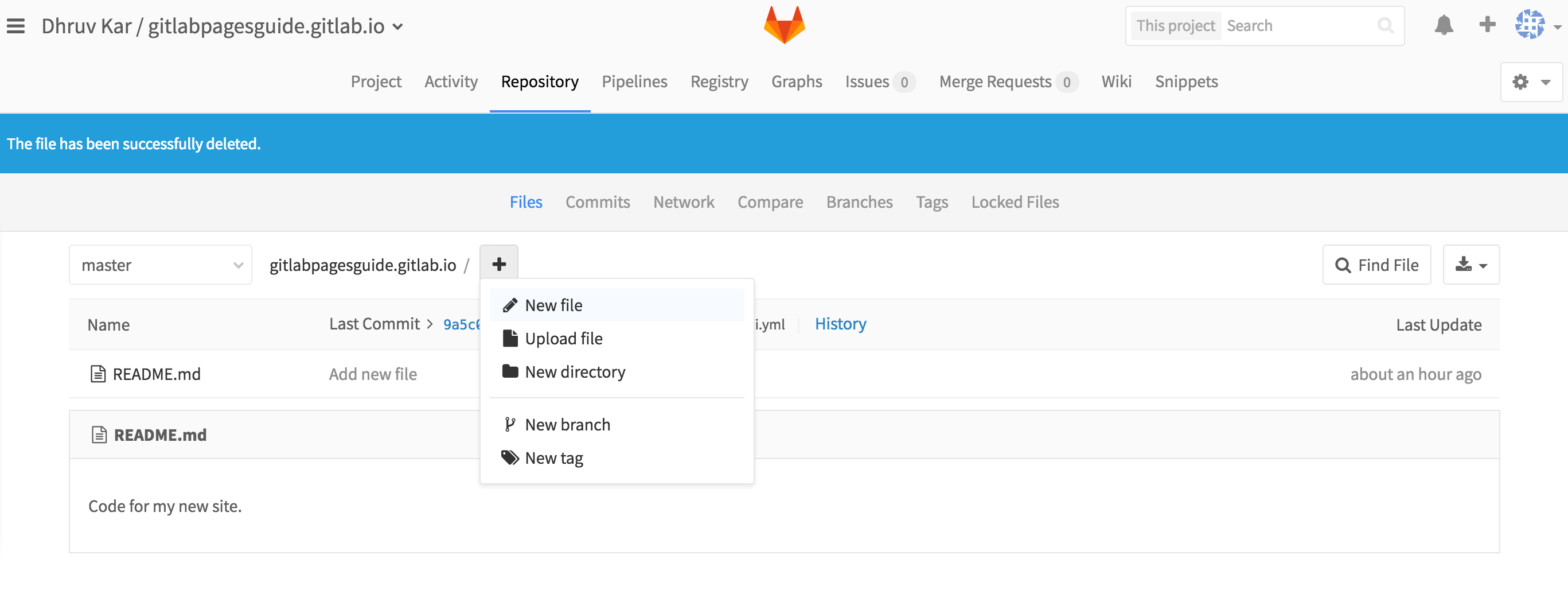Open the notifications bell
1568x613 pixels.
pos(1444,26)
